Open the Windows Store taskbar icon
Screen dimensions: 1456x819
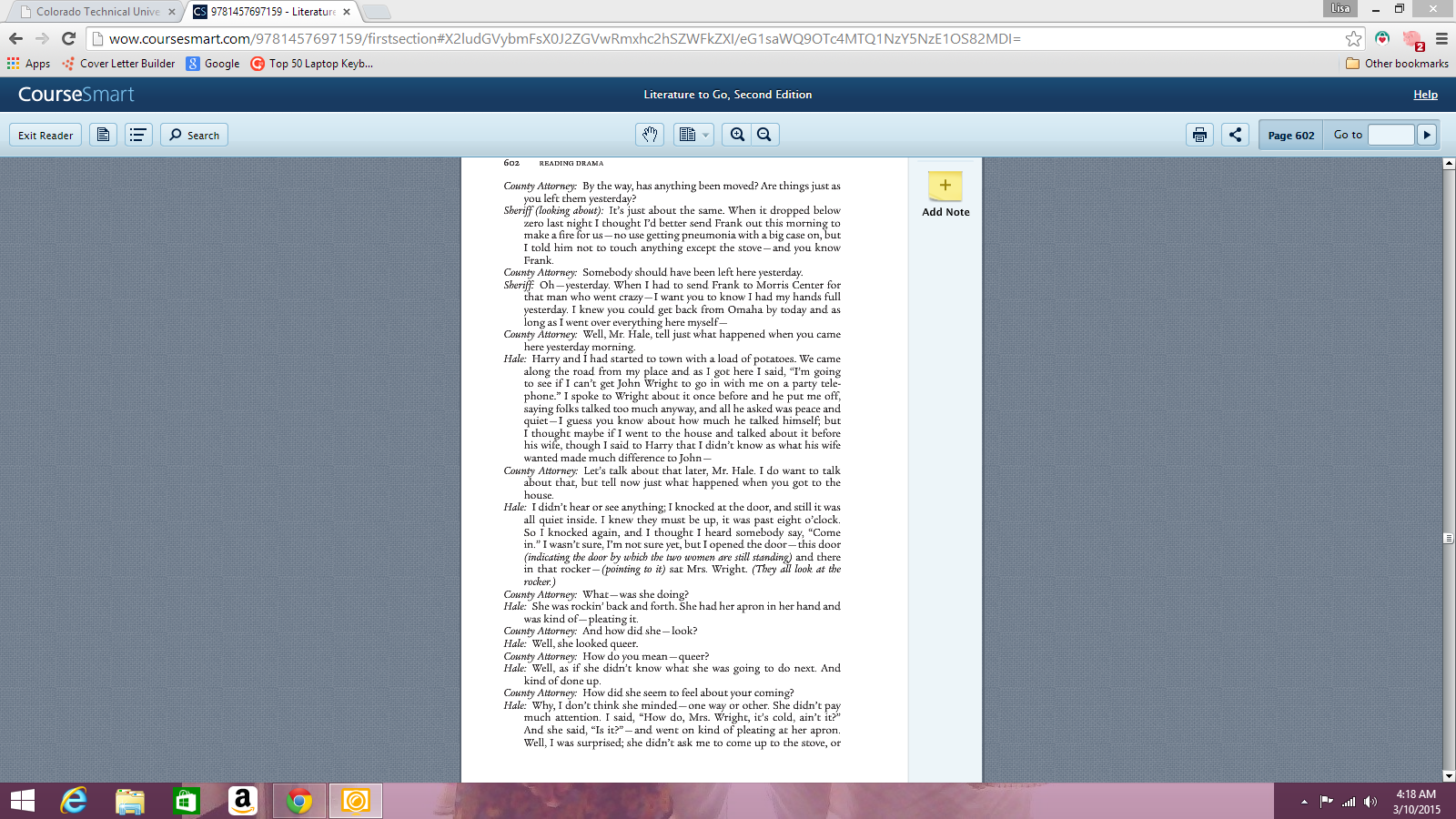[186, 801]
